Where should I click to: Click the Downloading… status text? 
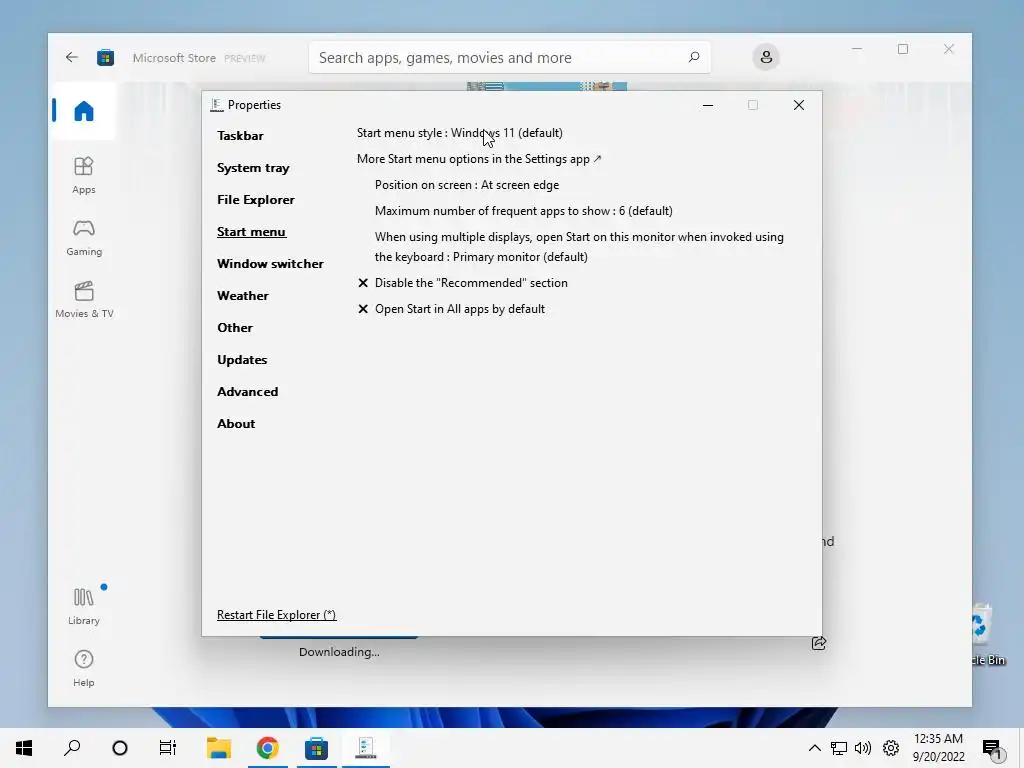[x=339, y=652]
